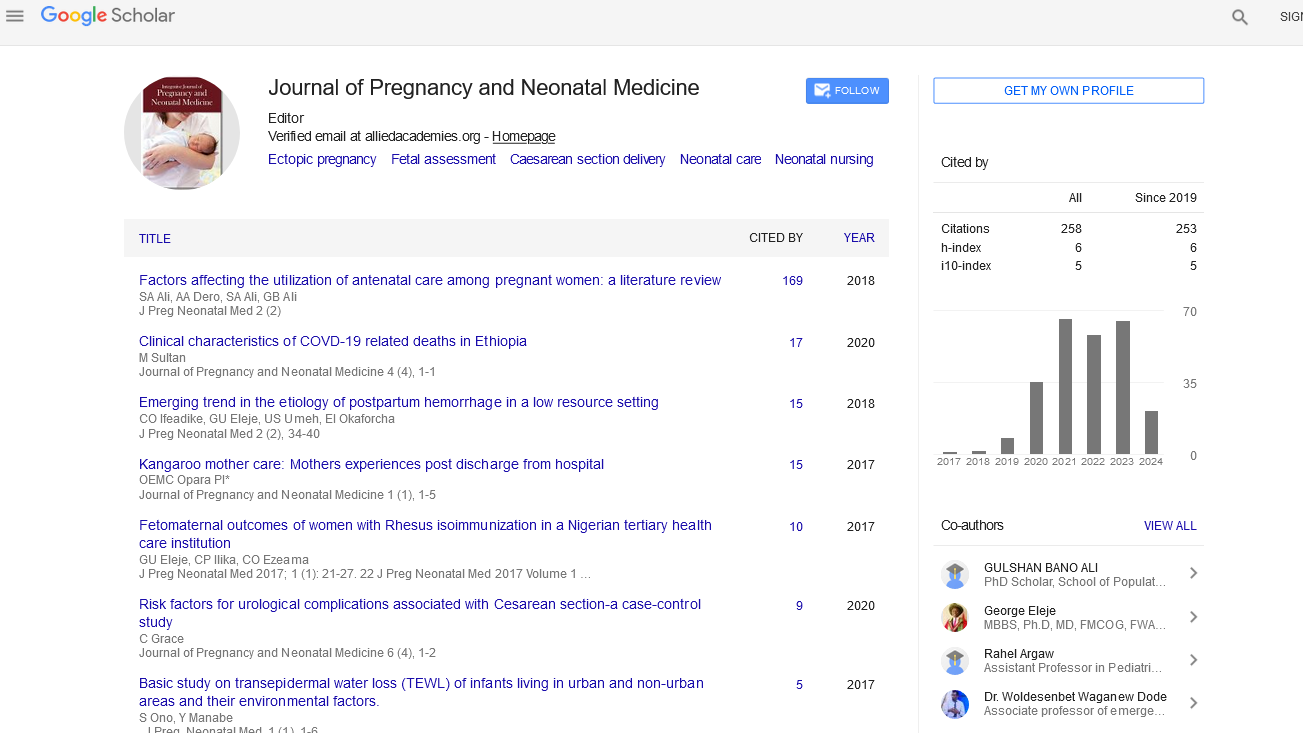Expand chevron next to George Eleje
The image size is (1303, 733).
[1192, 617]
